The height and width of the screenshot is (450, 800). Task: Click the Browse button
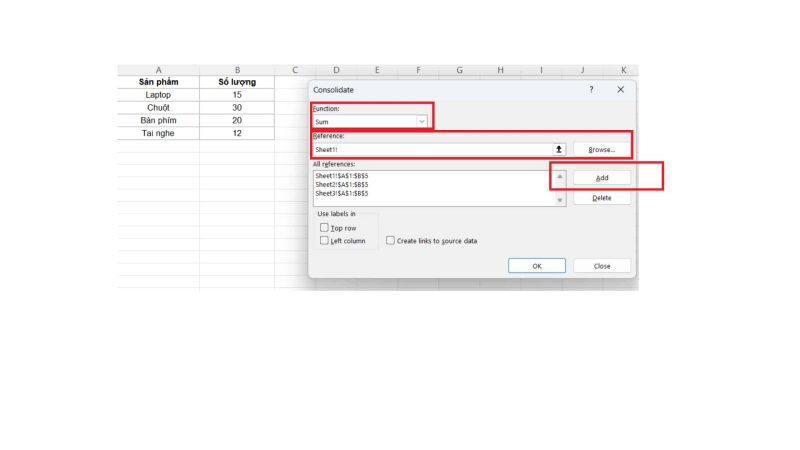click(602, 149)
